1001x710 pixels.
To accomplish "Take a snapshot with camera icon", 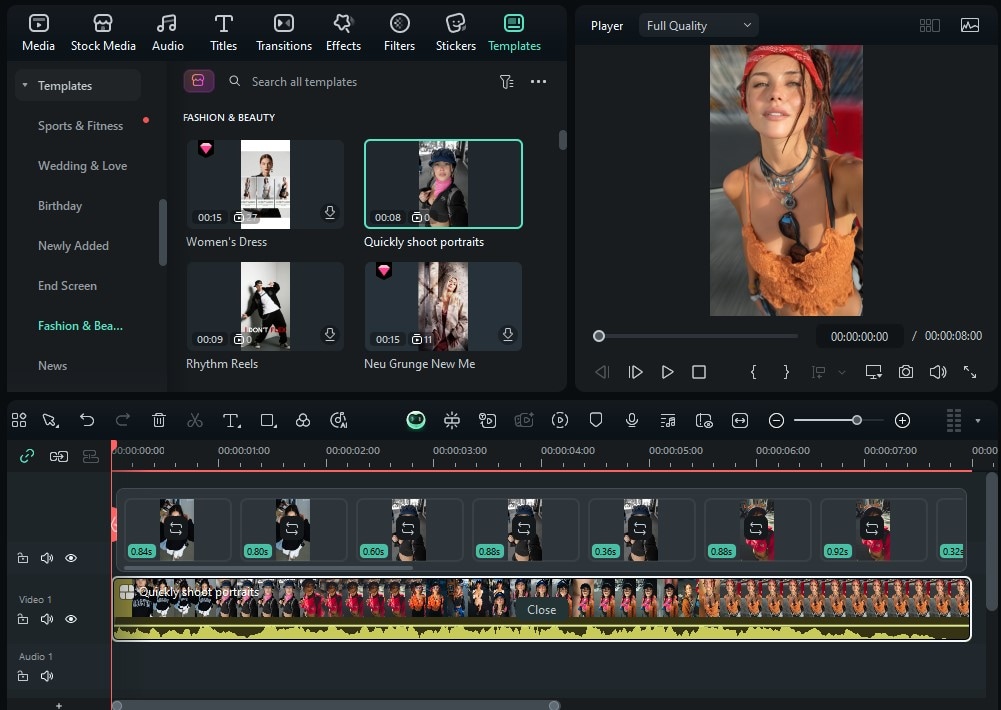I will click(x=905, y=372).
